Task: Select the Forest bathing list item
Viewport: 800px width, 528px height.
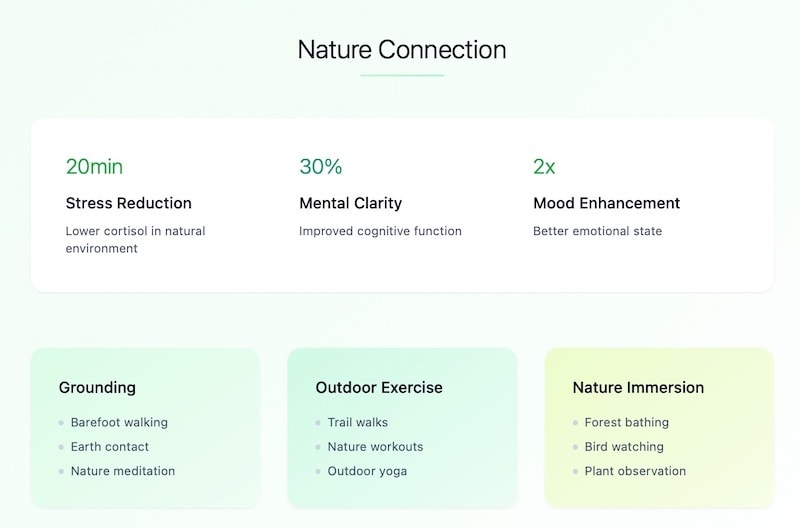Action: (627, 422)
